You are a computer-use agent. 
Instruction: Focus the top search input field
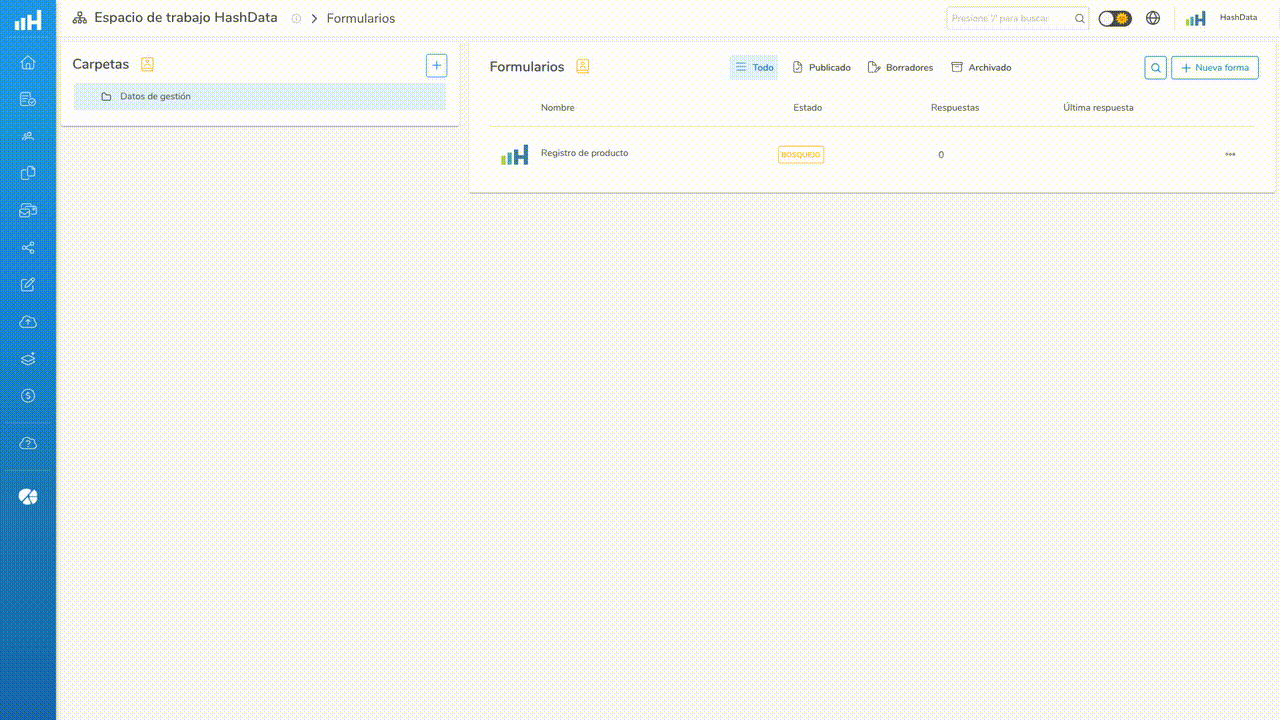[1010, 18]
